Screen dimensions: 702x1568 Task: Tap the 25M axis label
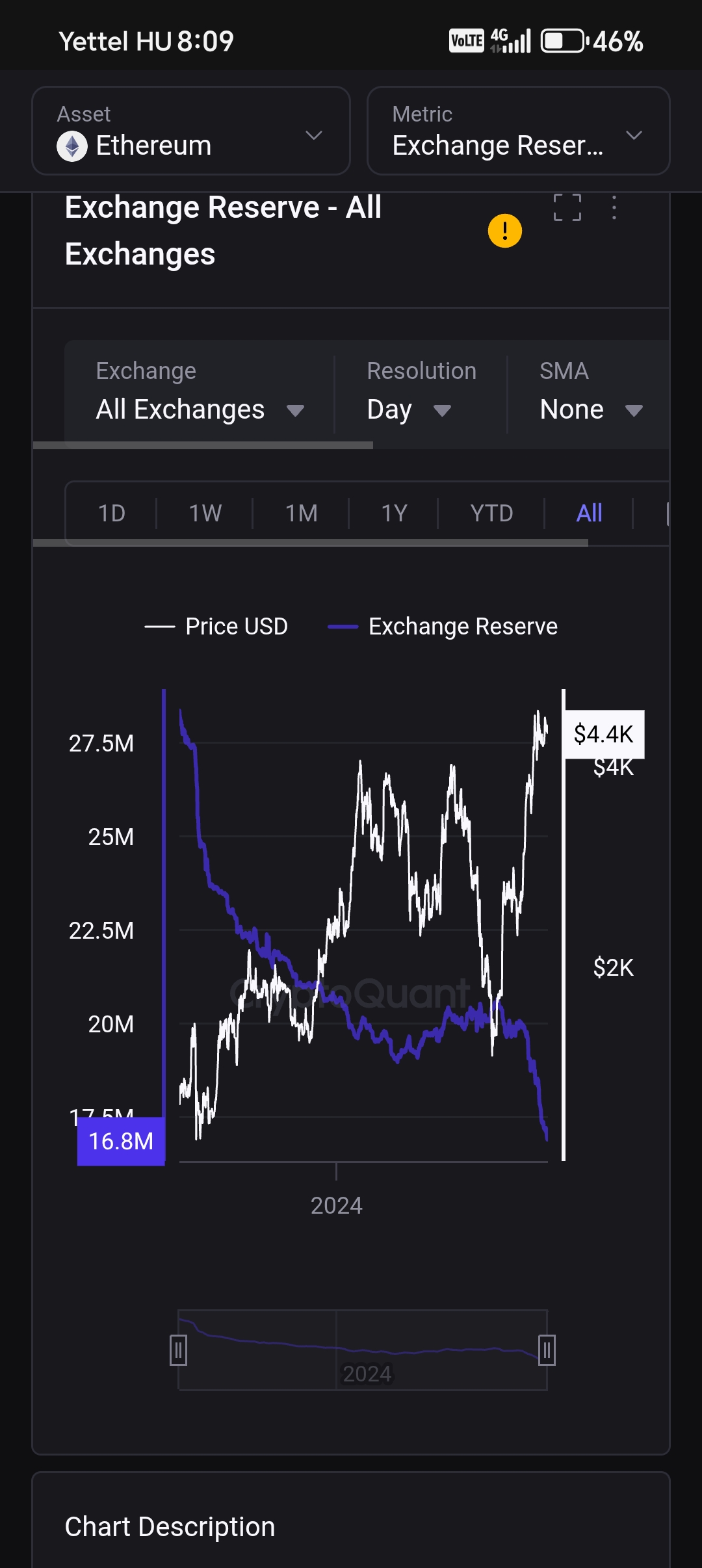110,837
